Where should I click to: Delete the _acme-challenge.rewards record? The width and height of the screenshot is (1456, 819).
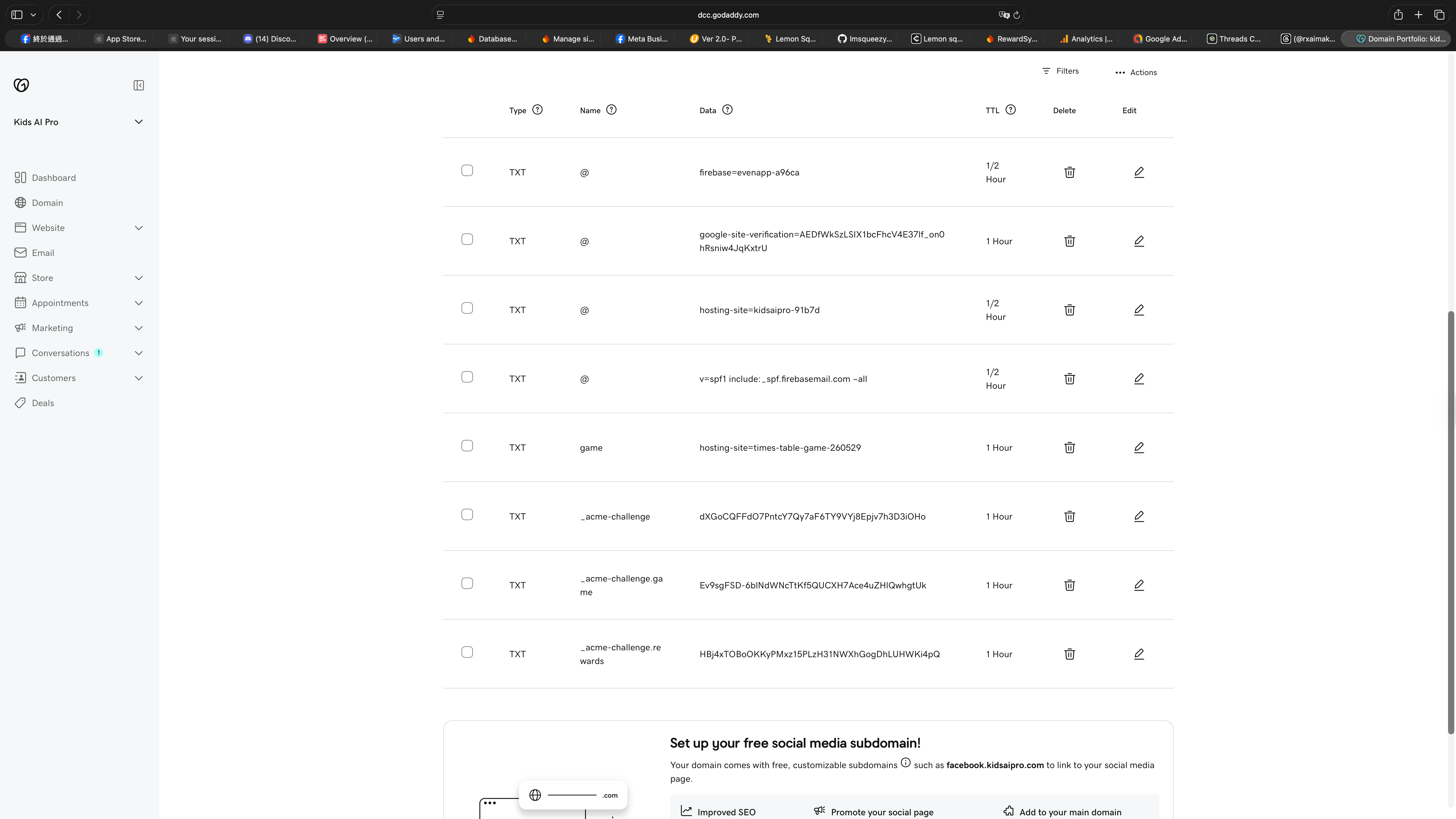point(1069,654)
